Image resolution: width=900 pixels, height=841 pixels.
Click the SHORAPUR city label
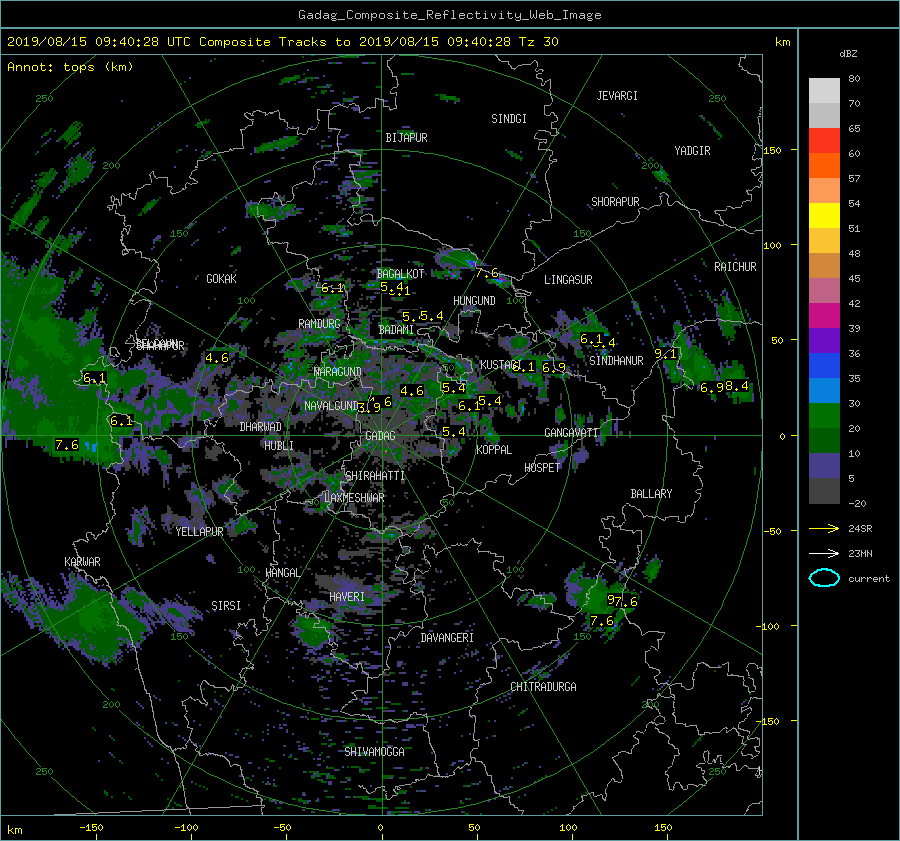pos(615,202)
